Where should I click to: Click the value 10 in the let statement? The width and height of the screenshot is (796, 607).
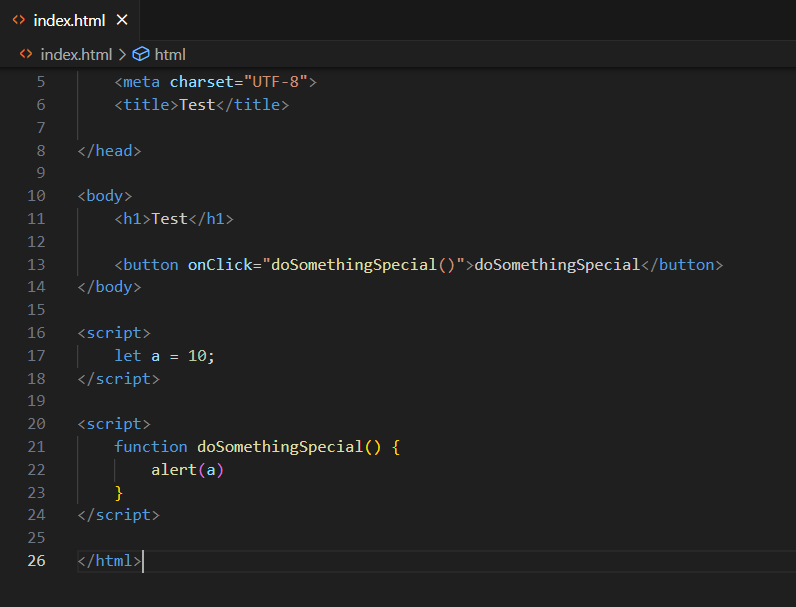[197, 356]
